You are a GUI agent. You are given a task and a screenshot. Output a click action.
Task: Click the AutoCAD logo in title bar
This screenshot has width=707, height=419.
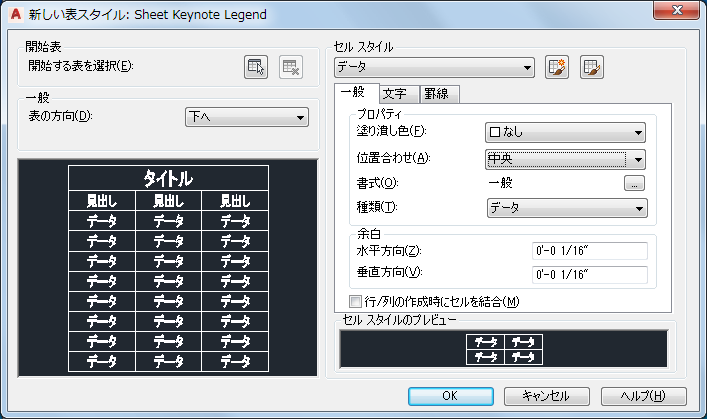click(x=16, y=14)
